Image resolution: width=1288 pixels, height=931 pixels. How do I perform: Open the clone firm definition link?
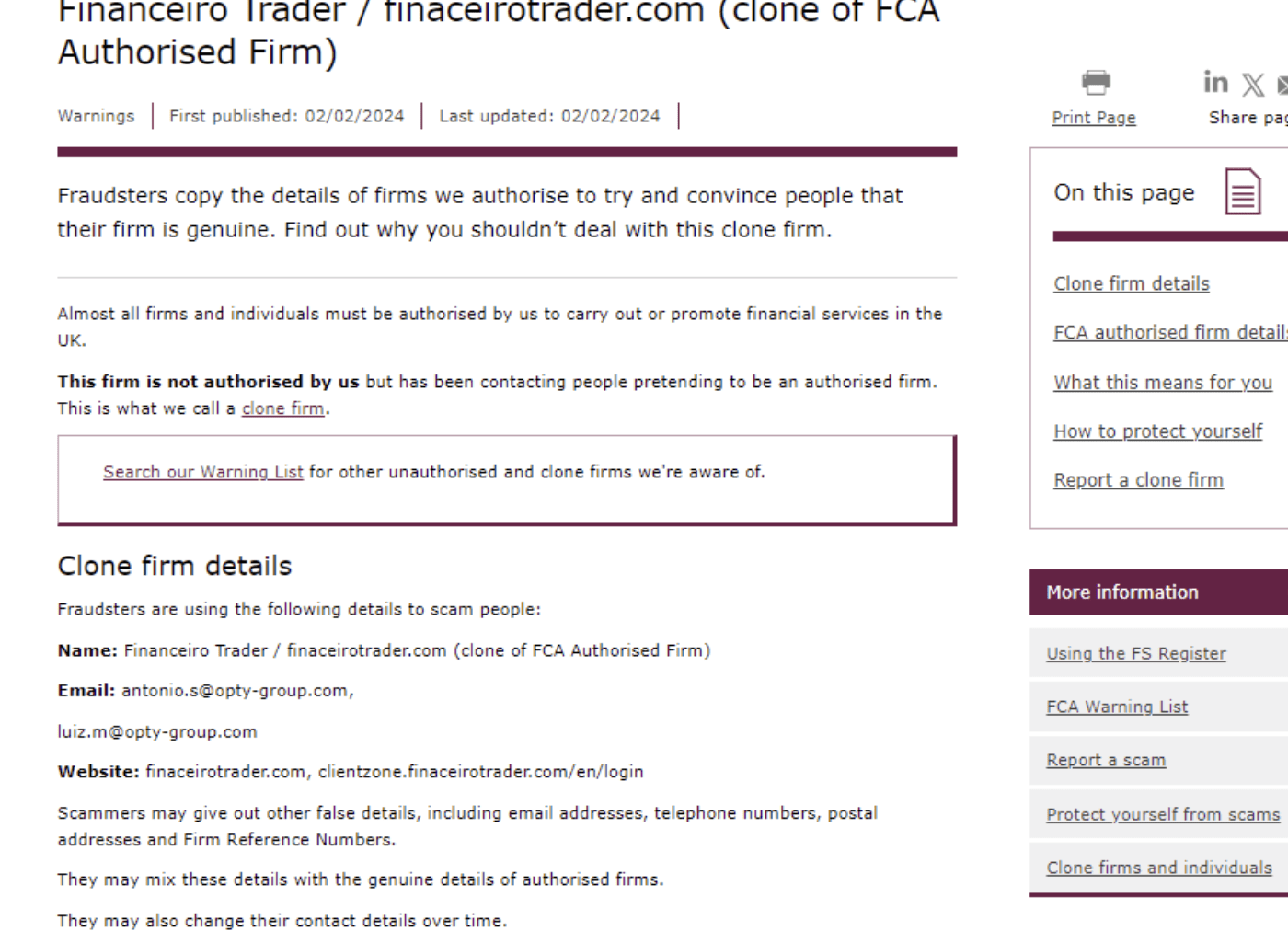pyautogui.click(x=282, y=408)
